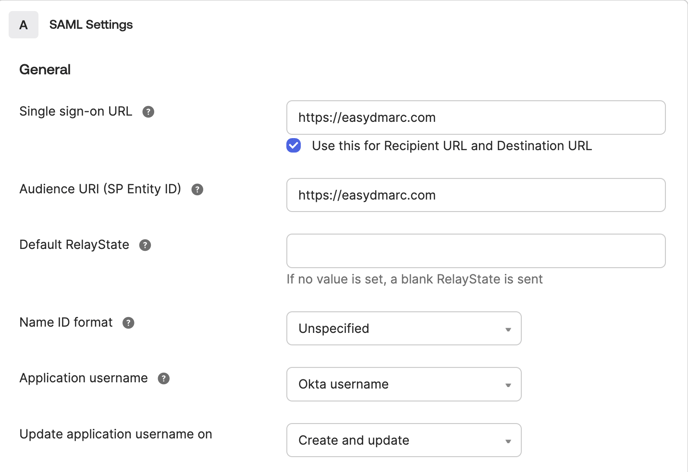Click the General section title
The image size is (688, 472).
tap(45, 69)
